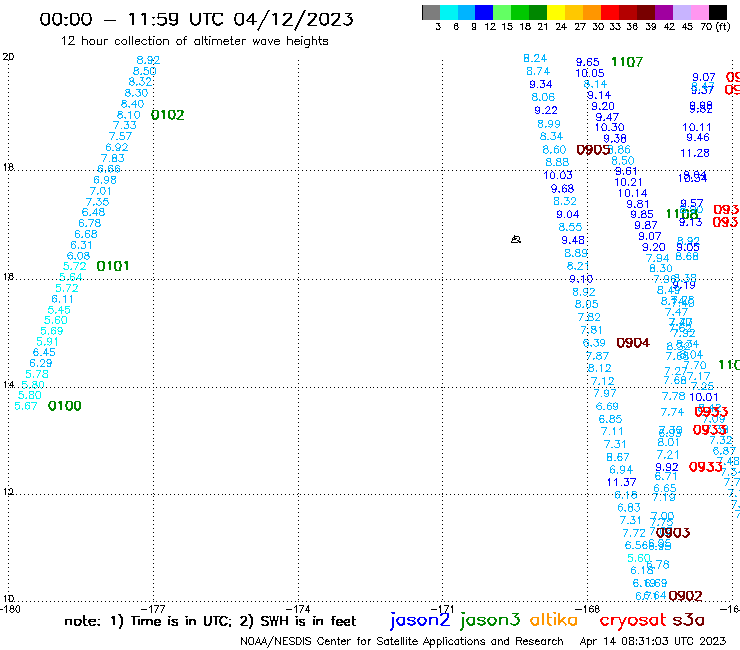Click the orange swatch in the color scale
The height and width of the screenshot is (650, 740).
coord(591,12)
